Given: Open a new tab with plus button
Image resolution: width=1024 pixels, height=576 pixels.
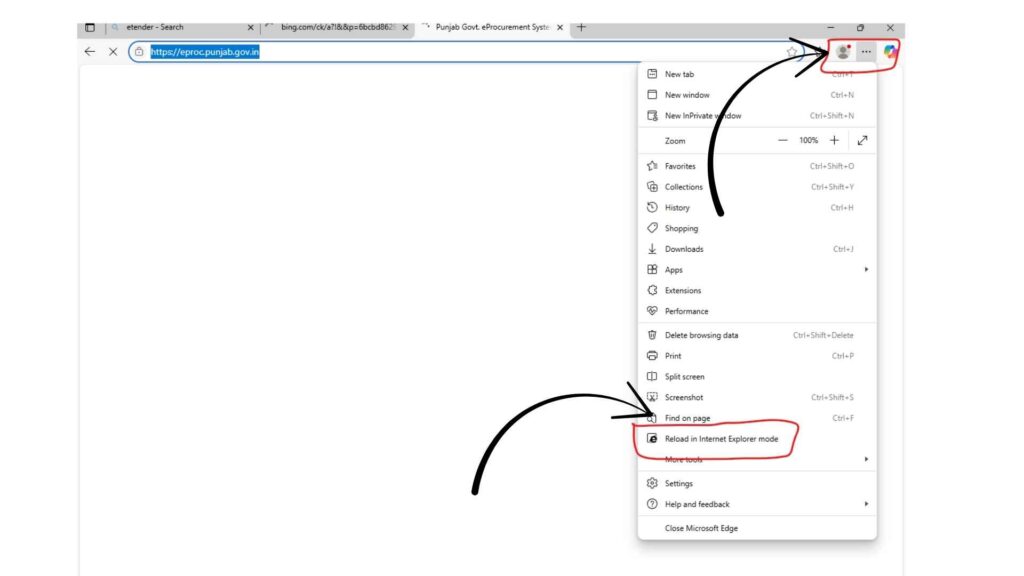Looking at the screenshot, I should click(581, 27).
